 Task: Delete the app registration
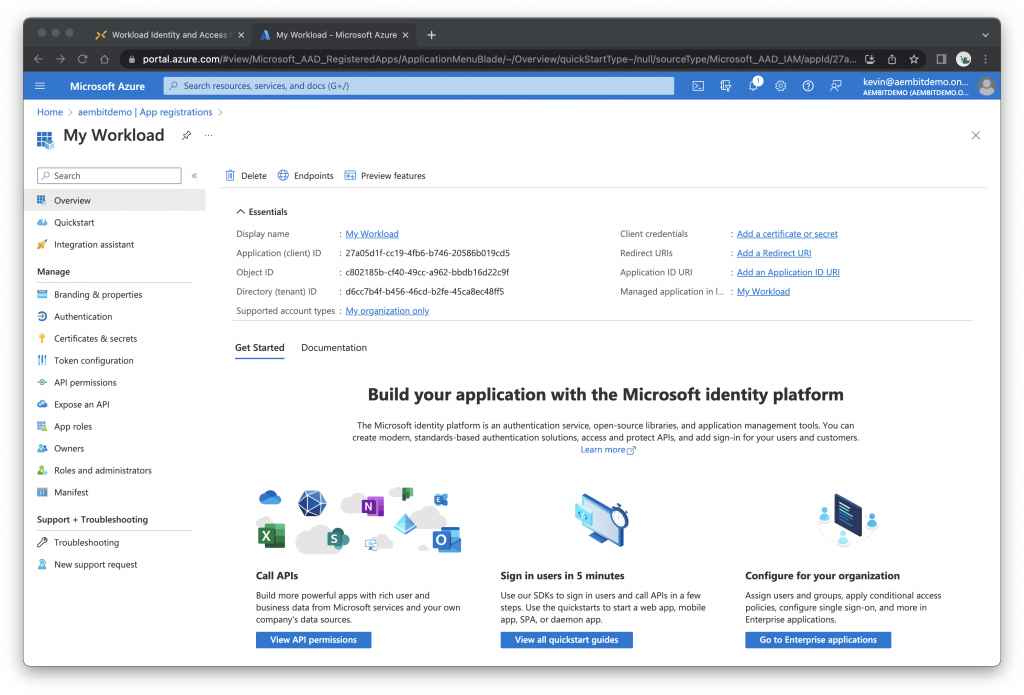tap(246, 176)
